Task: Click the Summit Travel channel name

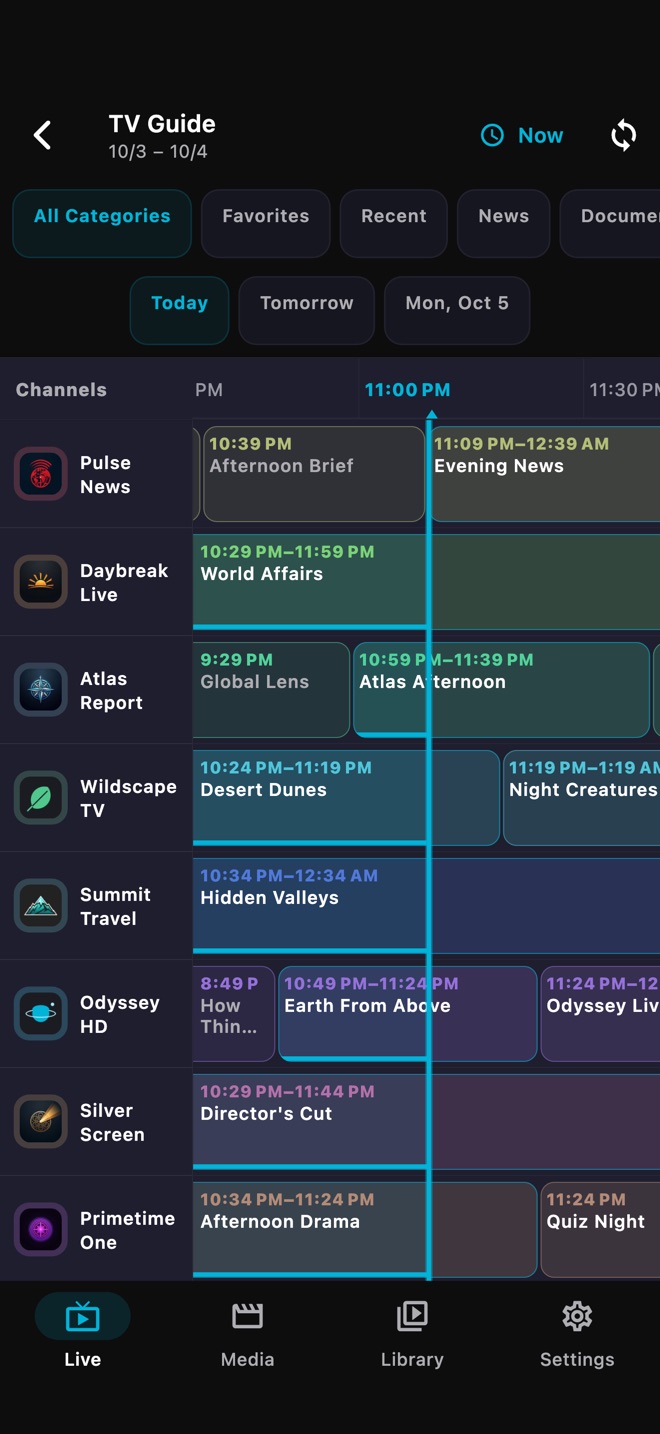Action: point(115,907)
